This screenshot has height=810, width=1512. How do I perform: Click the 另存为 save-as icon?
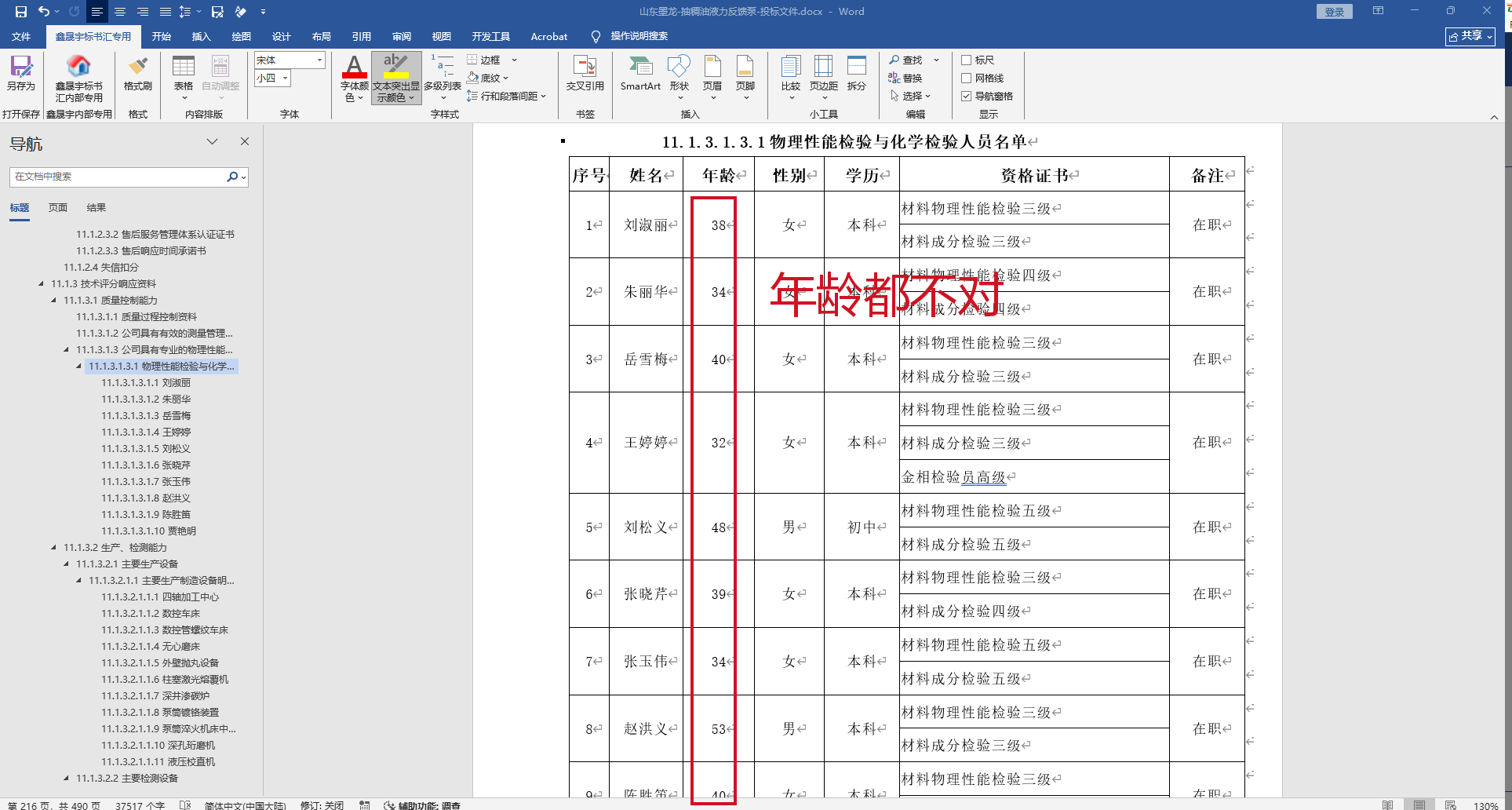pyautogui.click(x=21, y=73)
